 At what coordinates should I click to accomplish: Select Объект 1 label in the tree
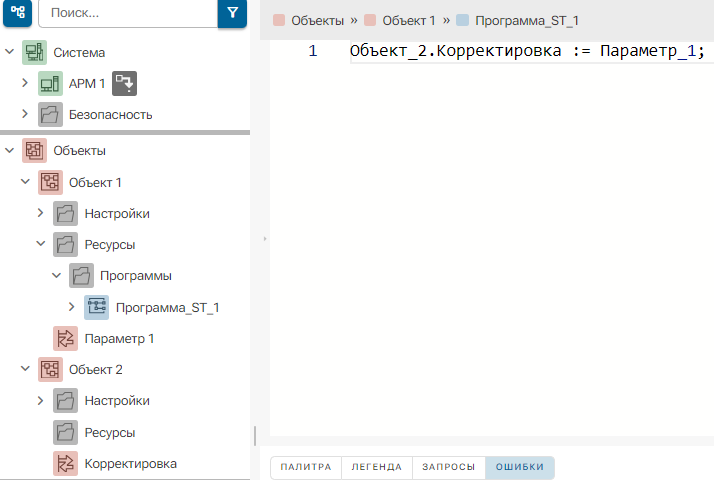95,183
